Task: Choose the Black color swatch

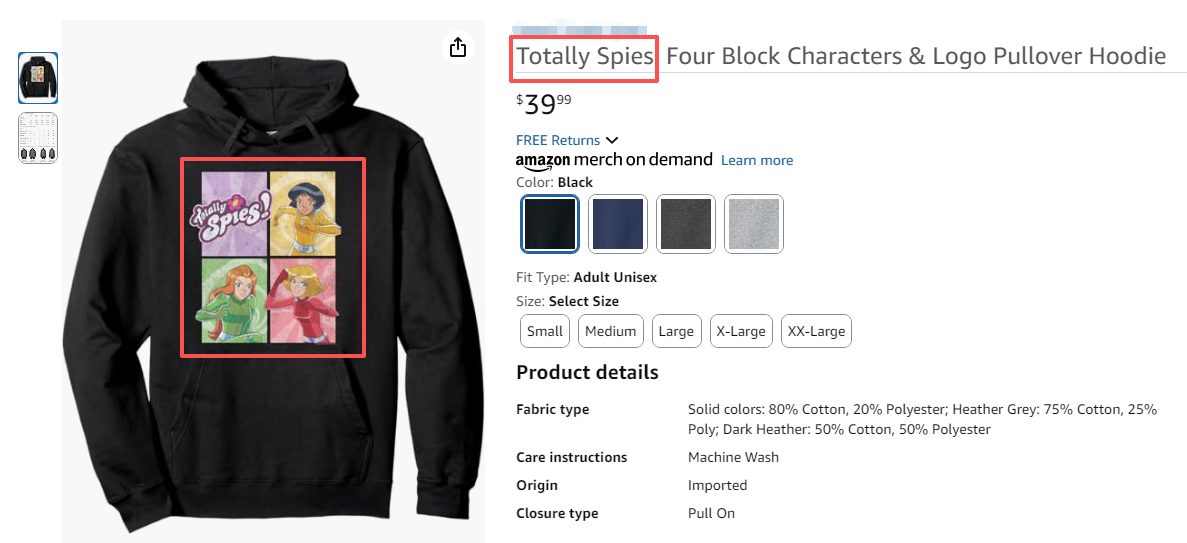Action: pyautogui.click(x=550, y=223)
